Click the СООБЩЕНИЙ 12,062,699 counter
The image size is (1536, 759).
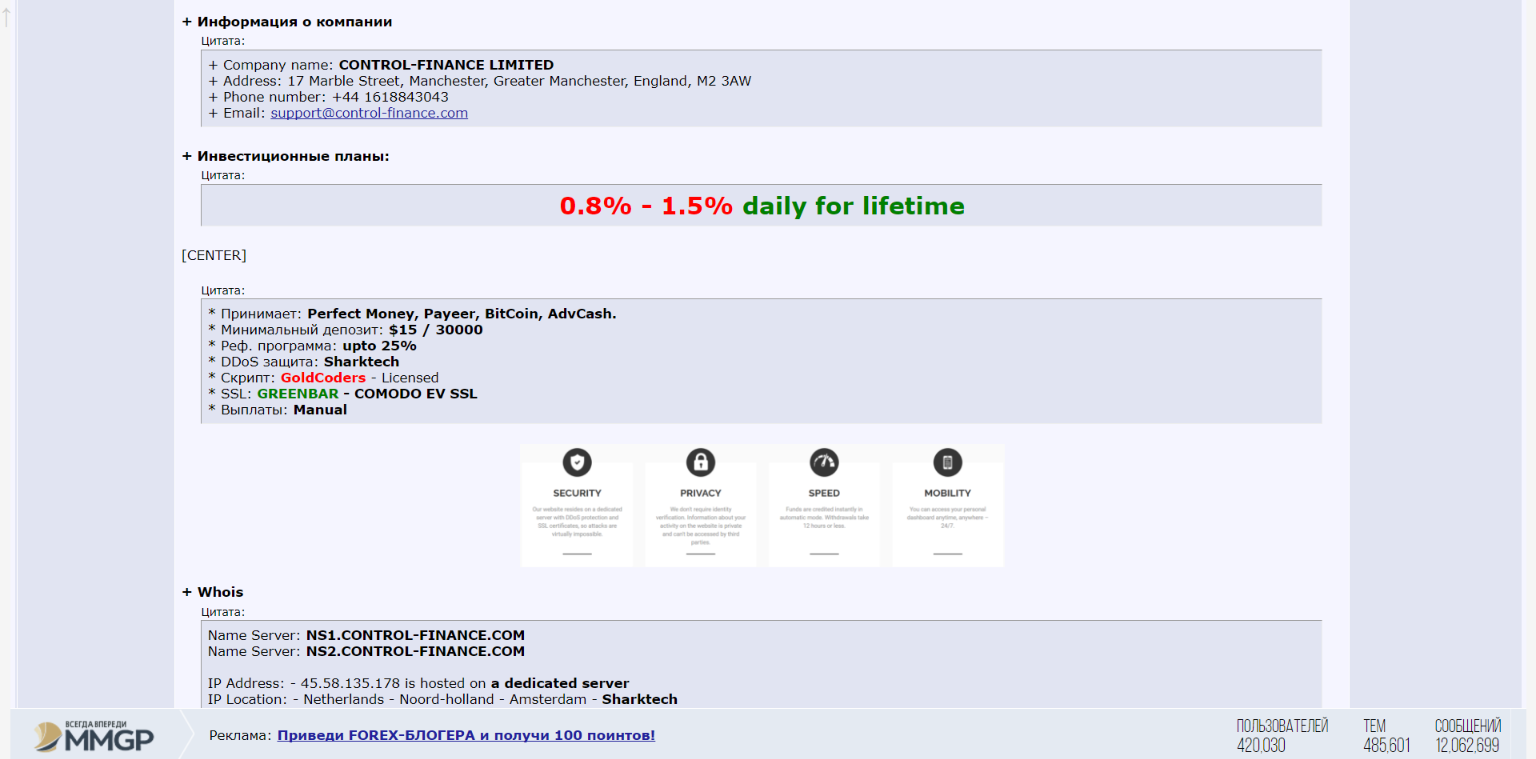coord(1468,735)
